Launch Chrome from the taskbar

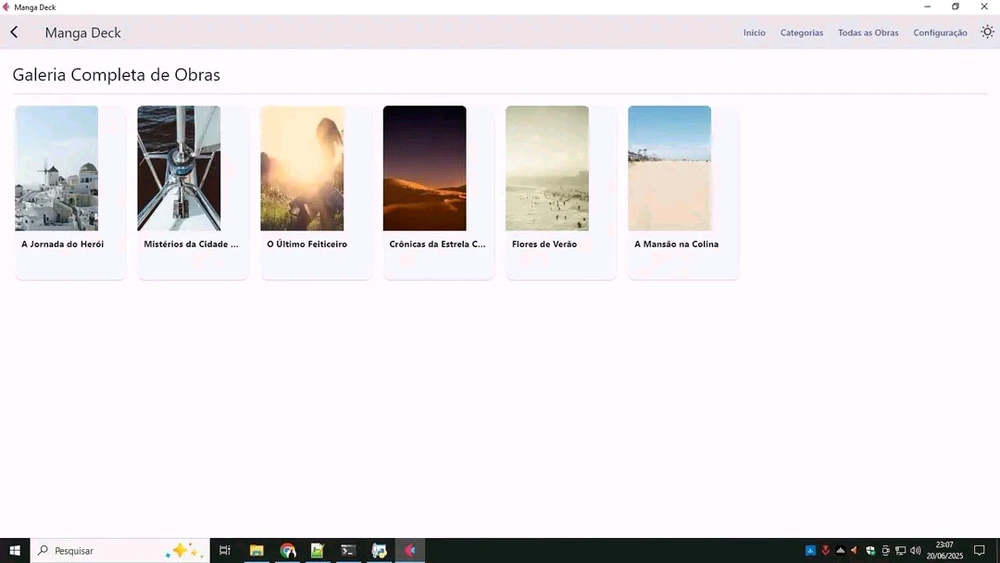[x=288, y=550]
